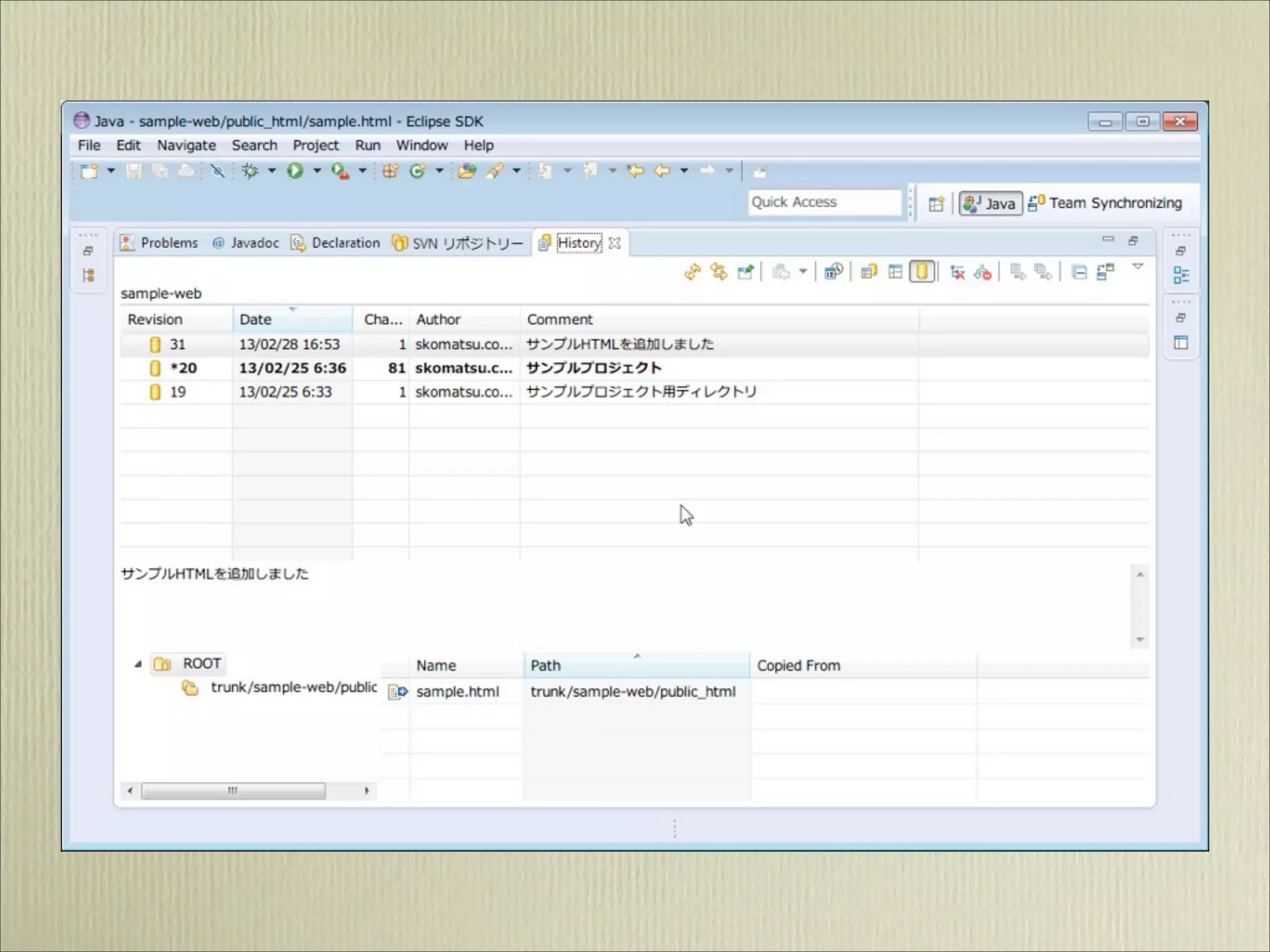
Task: Click the Run green play button
Action: pyautogui.click(x=295, y=170)
